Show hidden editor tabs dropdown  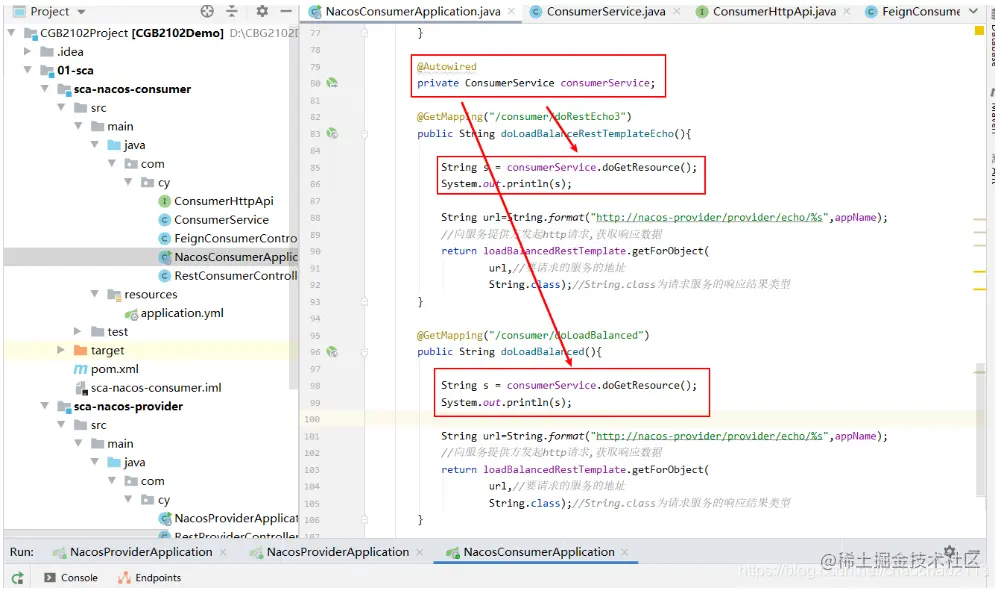click(x=973, y=11)
